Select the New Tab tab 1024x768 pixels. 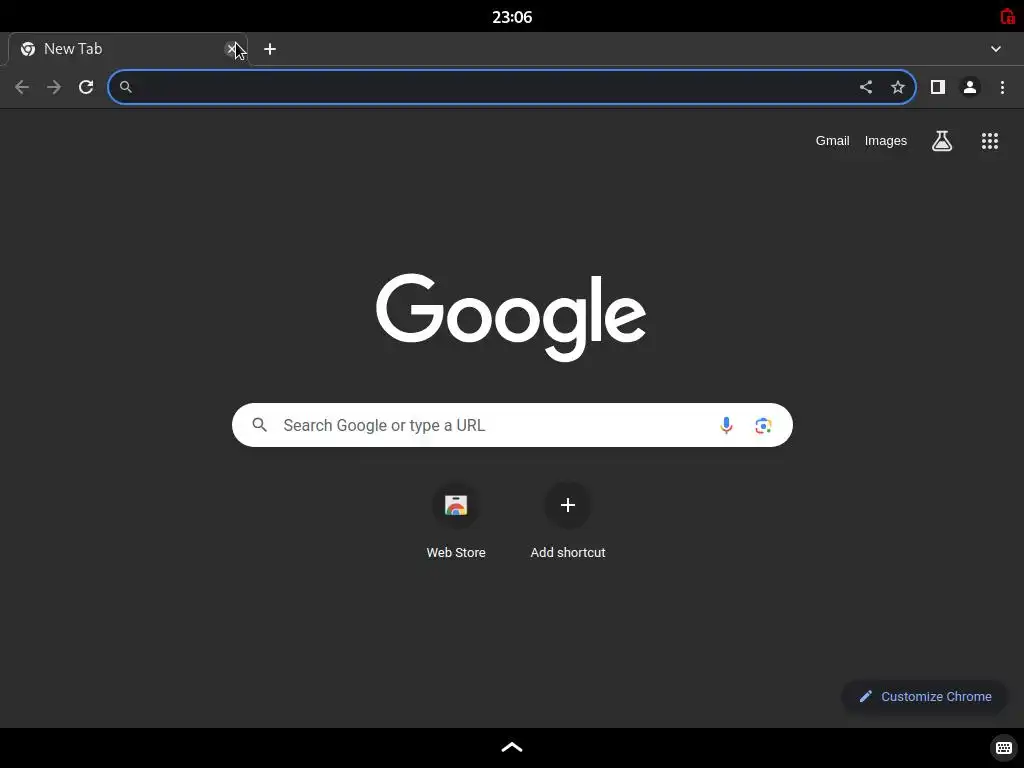coord(127,49)
